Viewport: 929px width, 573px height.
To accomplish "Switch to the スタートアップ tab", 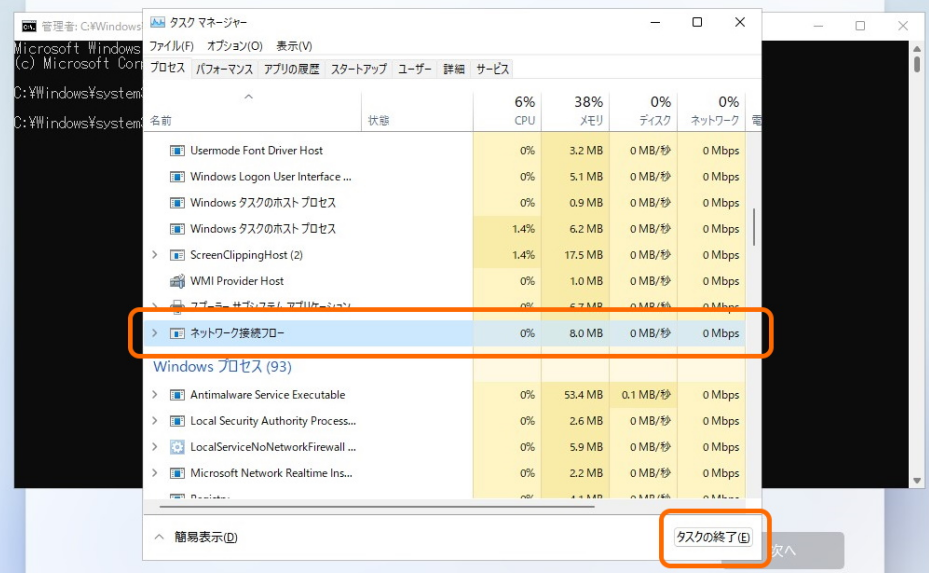I will (358, 69).
